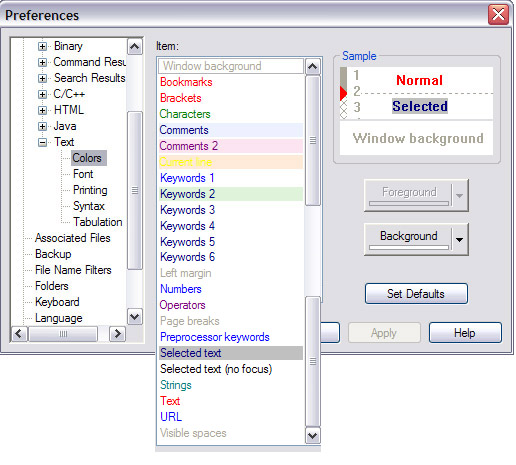Screen dimensions: 516x465
Task: Expand the C/C++ tree node
Action: coord(42,94)
